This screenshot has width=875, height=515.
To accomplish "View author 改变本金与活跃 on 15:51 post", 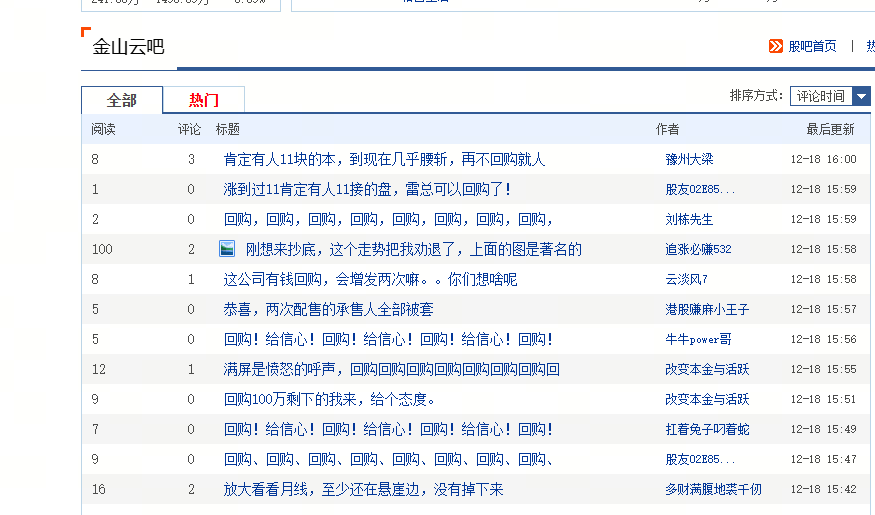I will click(x=707, y=400).
